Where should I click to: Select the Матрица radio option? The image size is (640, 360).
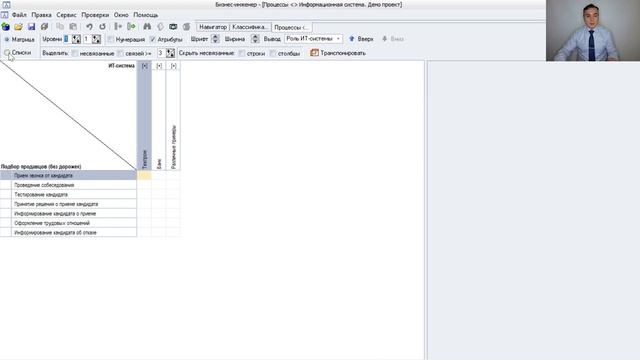[7, 40]
